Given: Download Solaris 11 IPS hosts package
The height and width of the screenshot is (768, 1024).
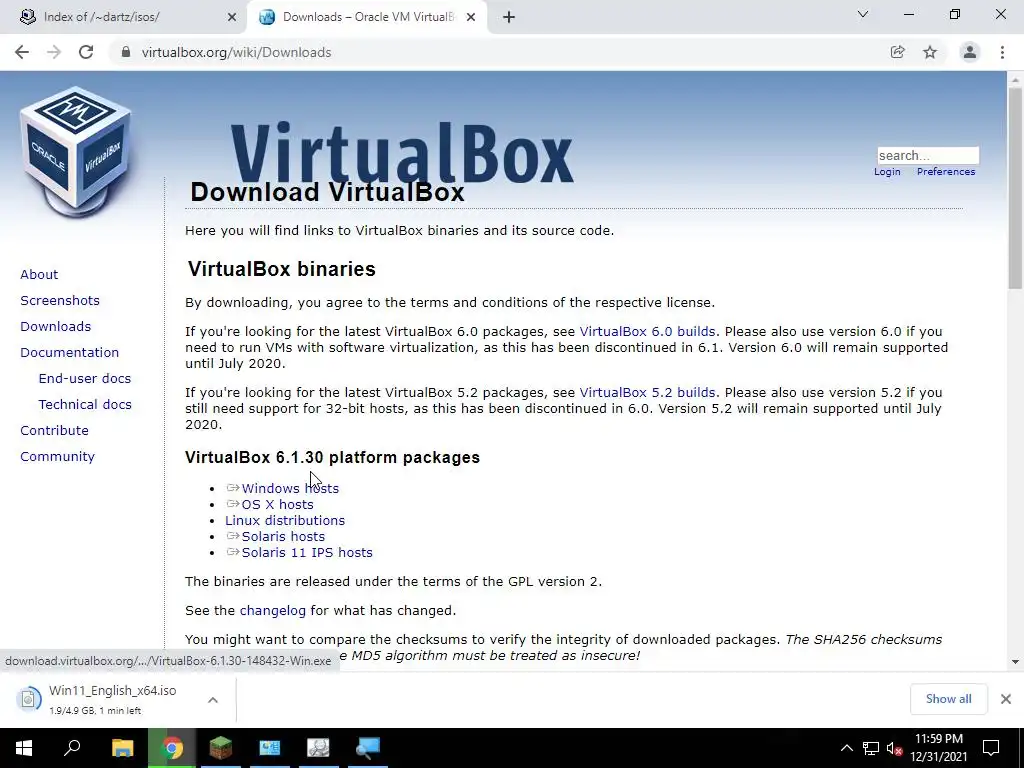Looking at the screenshot, I should (x=307, y=552).
